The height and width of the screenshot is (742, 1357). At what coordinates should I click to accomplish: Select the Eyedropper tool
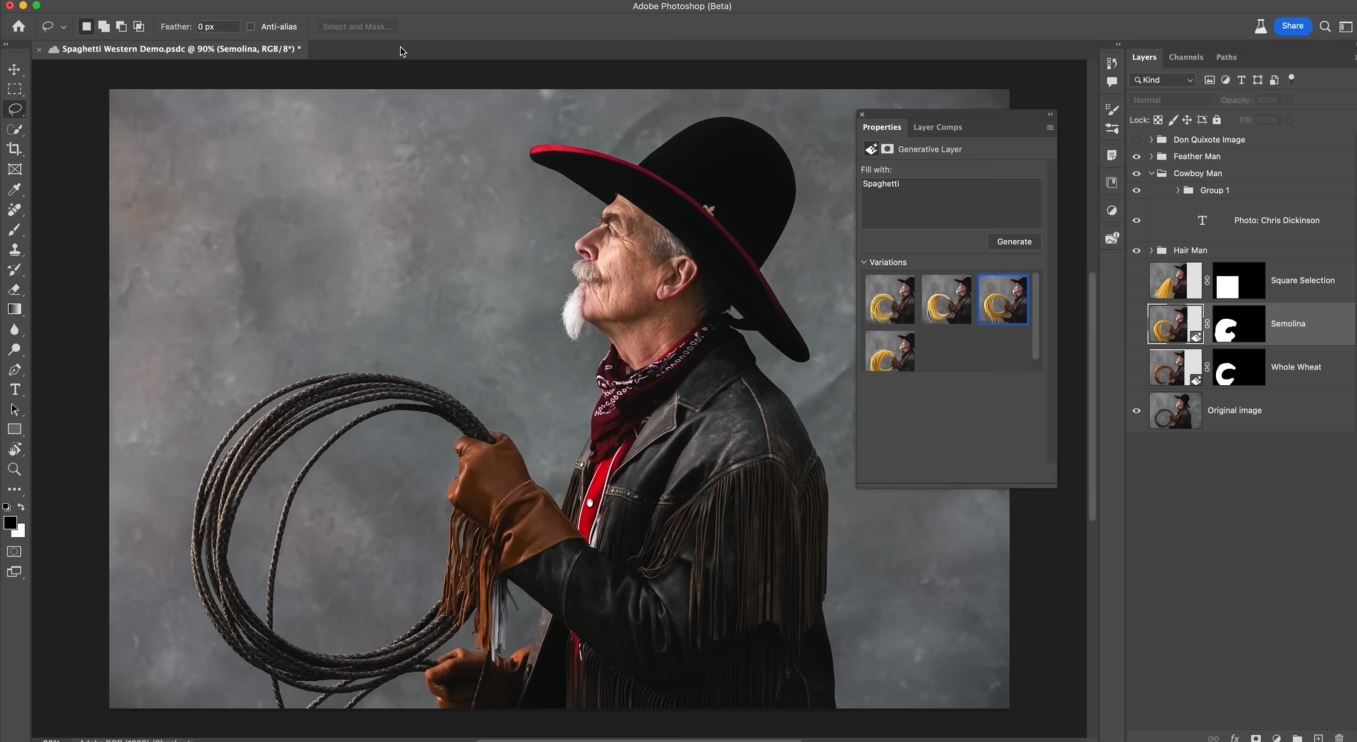pyautogui.click(x=14, y=189)
